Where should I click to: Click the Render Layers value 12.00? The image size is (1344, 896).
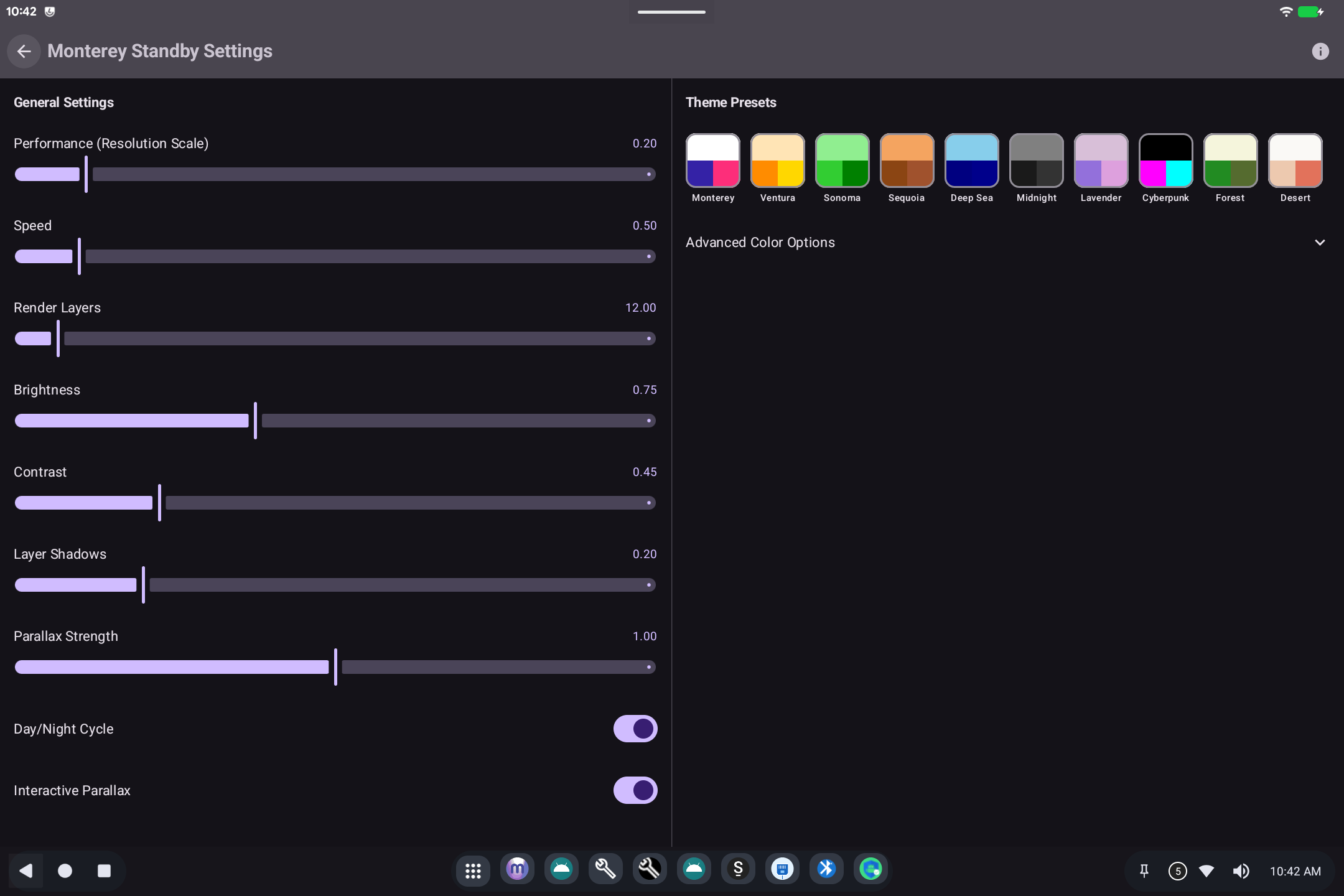pos(641,308)
